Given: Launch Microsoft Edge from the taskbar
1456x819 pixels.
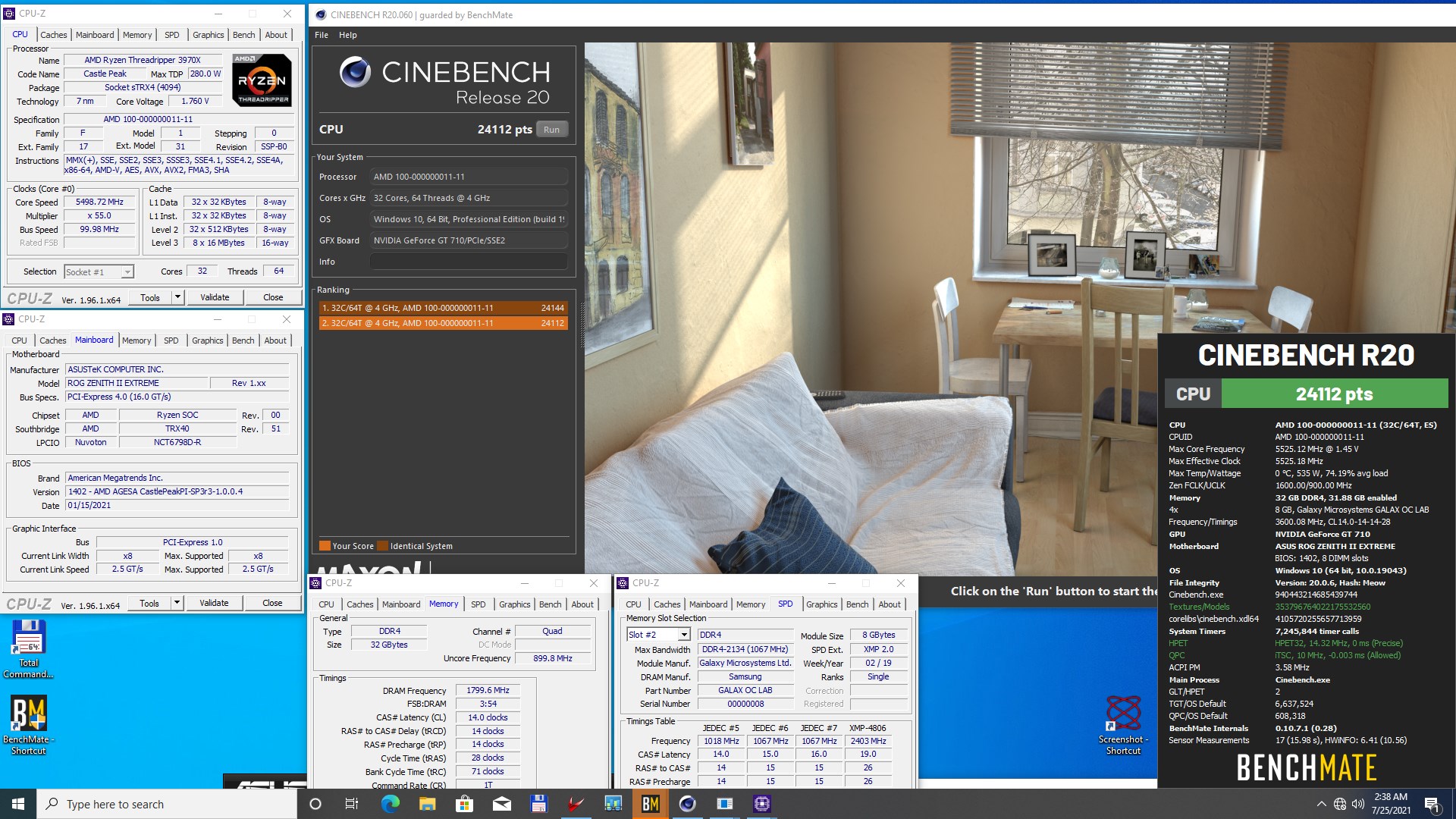Looking at the screenshot, I should pyautogui.click(x=390, y=804).
